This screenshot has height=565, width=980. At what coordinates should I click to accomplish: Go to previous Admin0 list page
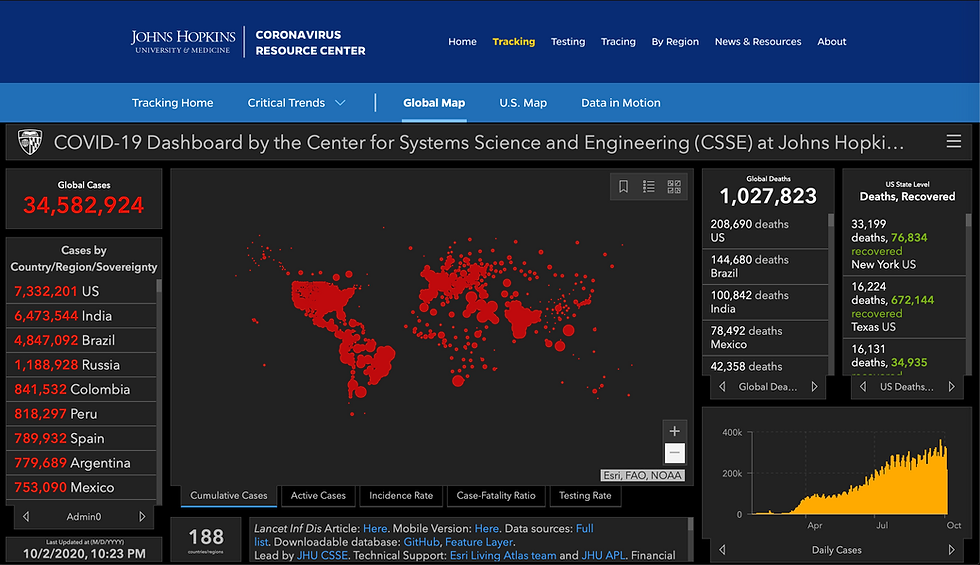click(x=26, y=516)
